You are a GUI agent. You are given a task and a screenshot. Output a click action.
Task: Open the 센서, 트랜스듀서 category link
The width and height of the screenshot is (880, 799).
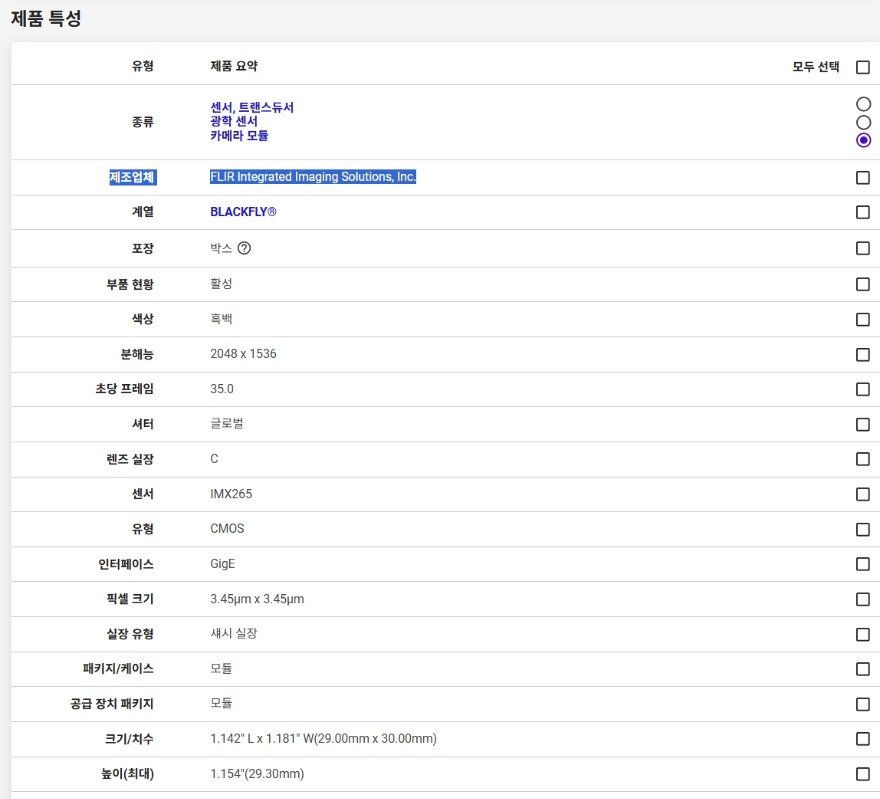pyautogui.click(x=252, y=107)
